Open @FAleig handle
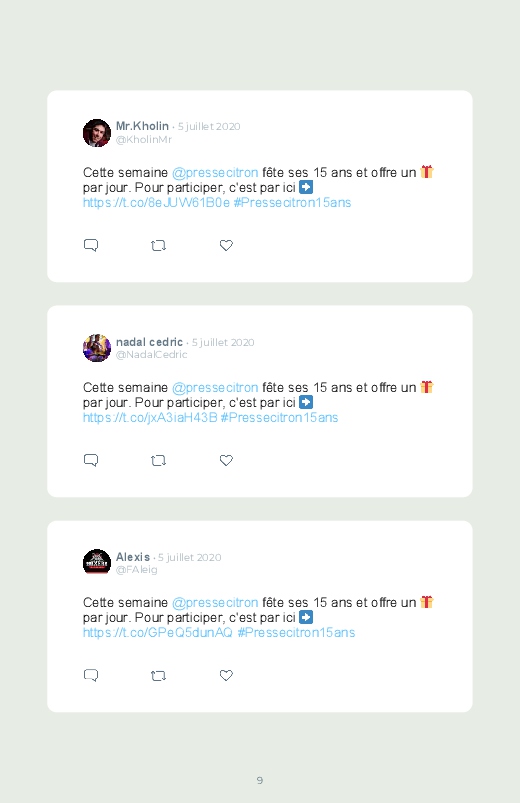This screenshot has width=520, height=803. (x=136, y=570)
